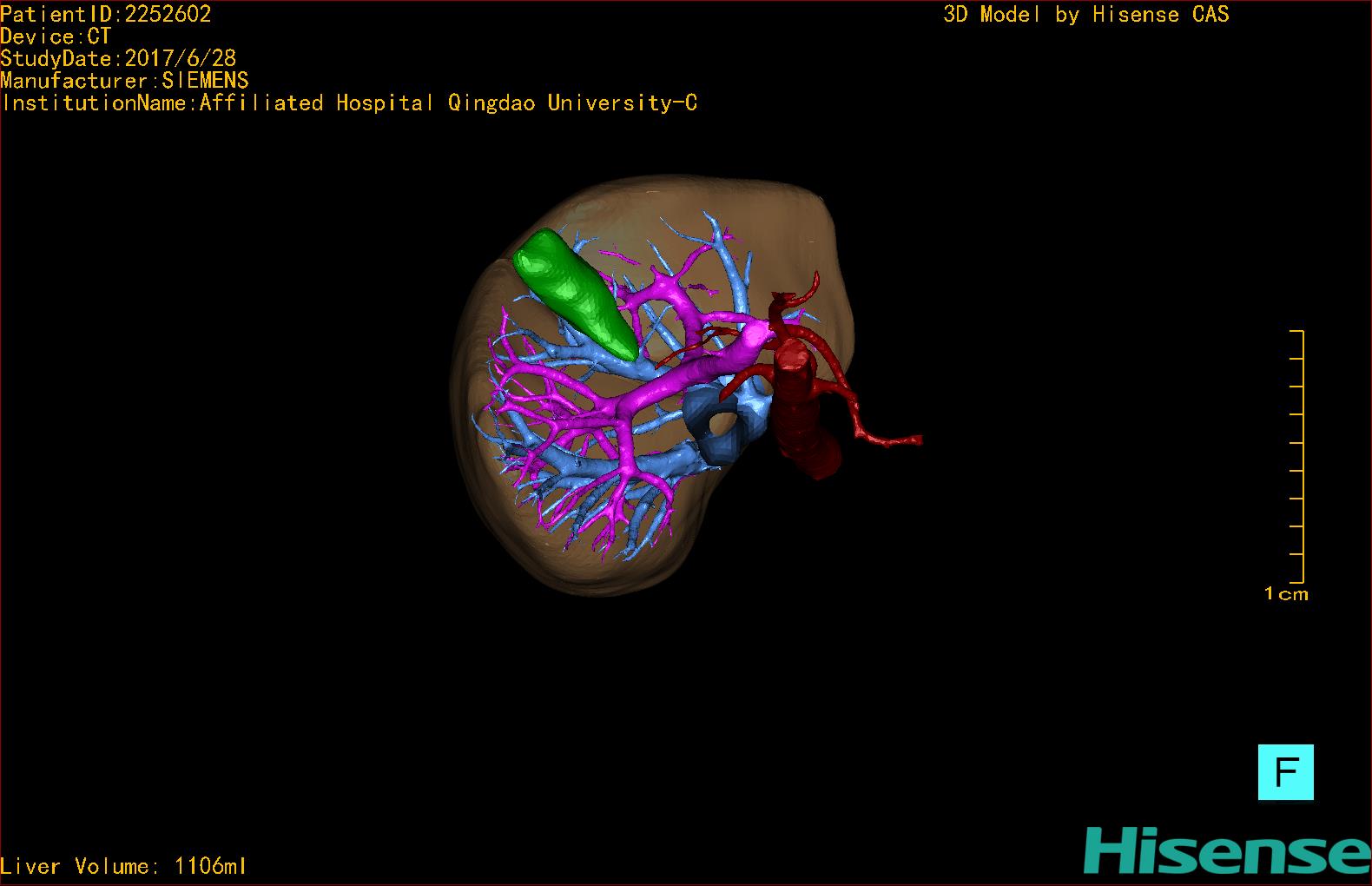Click the Hisense logo
Screen dimensions: 1372x886
[1227, 850]
